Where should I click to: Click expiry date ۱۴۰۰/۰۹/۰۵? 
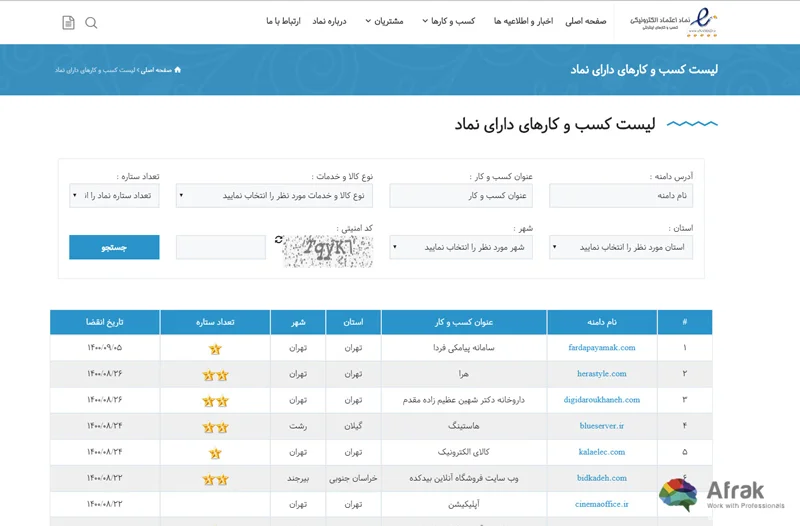click(105, 347)
